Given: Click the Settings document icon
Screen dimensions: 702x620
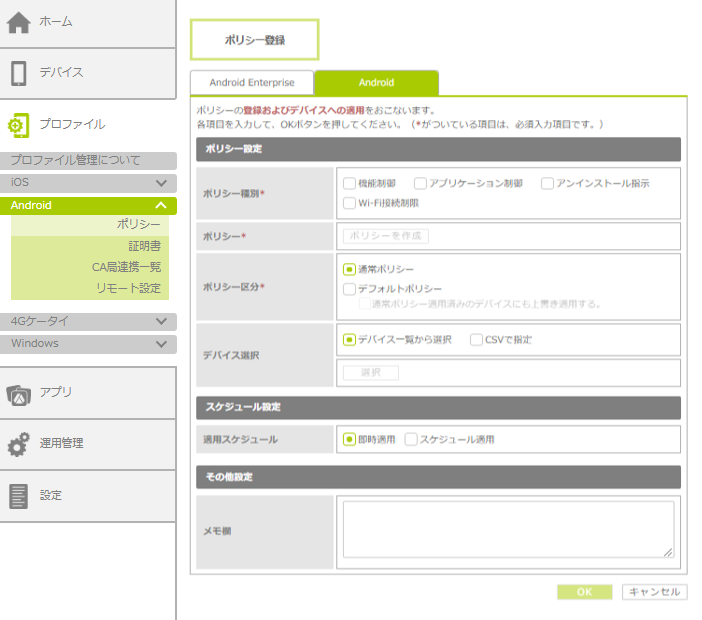Looking at the screenshot, I should pyautogui.click(x=18, y=496).
